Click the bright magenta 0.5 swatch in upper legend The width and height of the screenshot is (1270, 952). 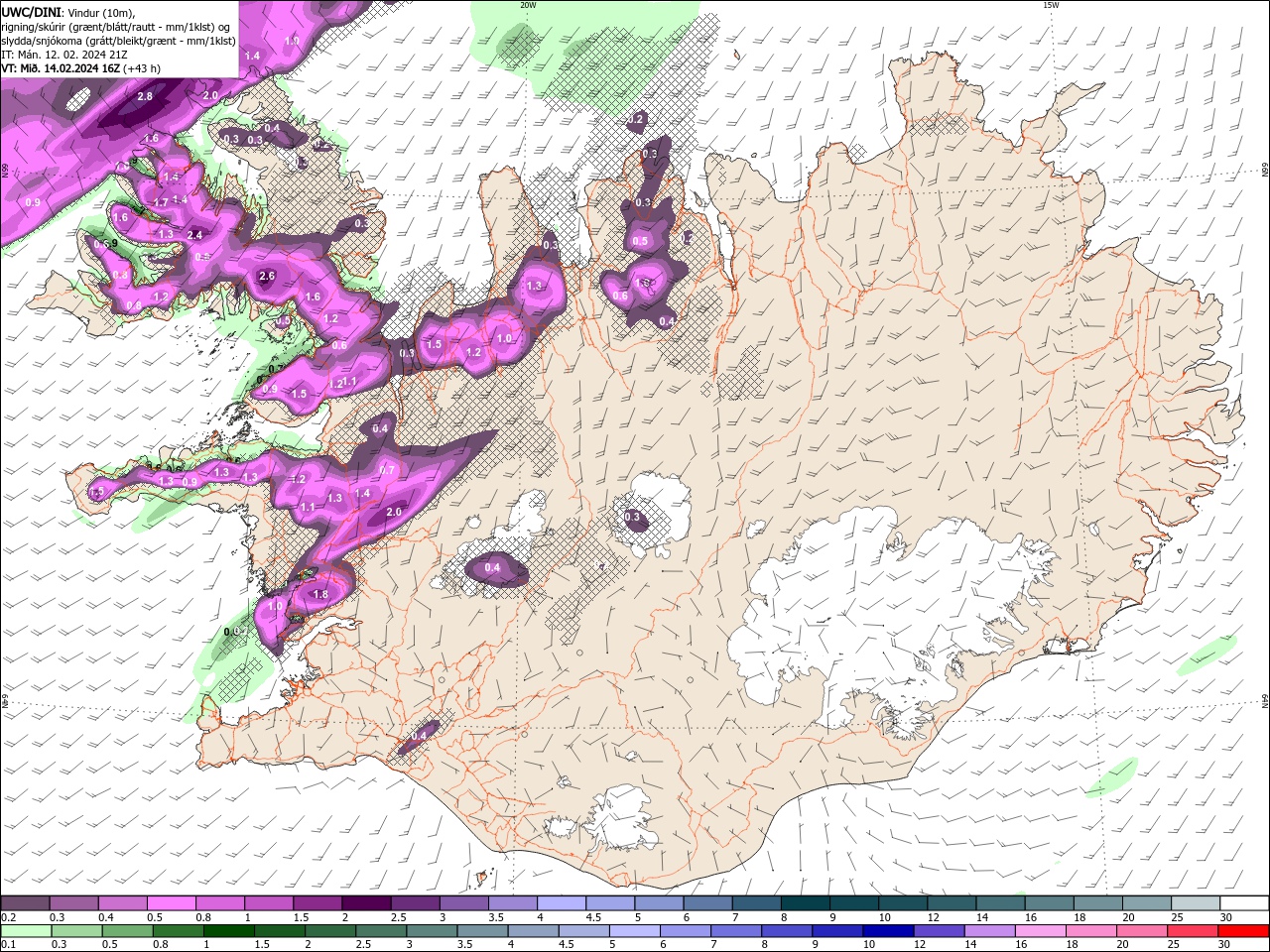pyautogui.click(x=171, y=903)
